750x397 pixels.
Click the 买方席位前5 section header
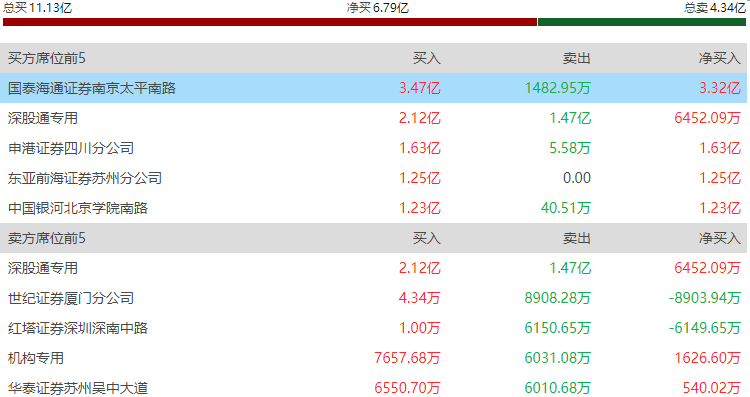[46, 58]
